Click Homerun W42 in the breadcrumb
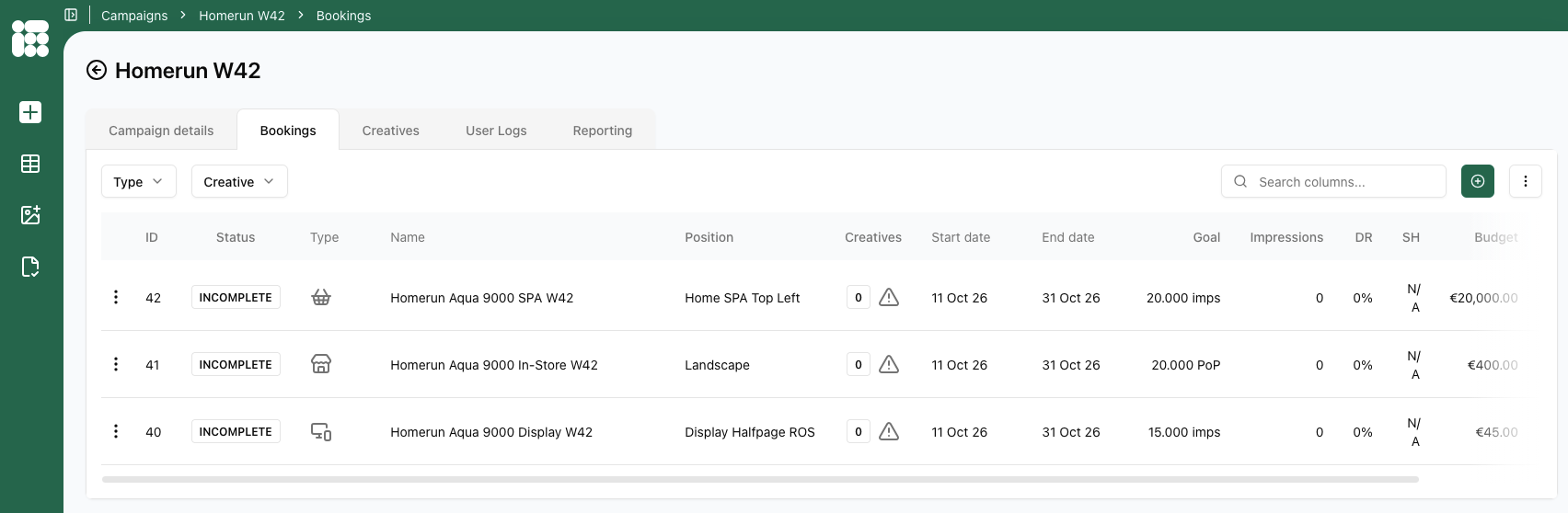The image size is (1568, 513). pos(242,16)
